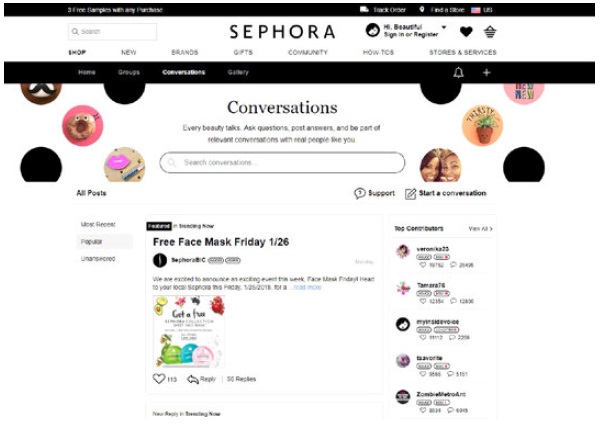This screenshot has height=433, width=602.
Task: Expand Top Contributors via View All
Action: (480, 228)
